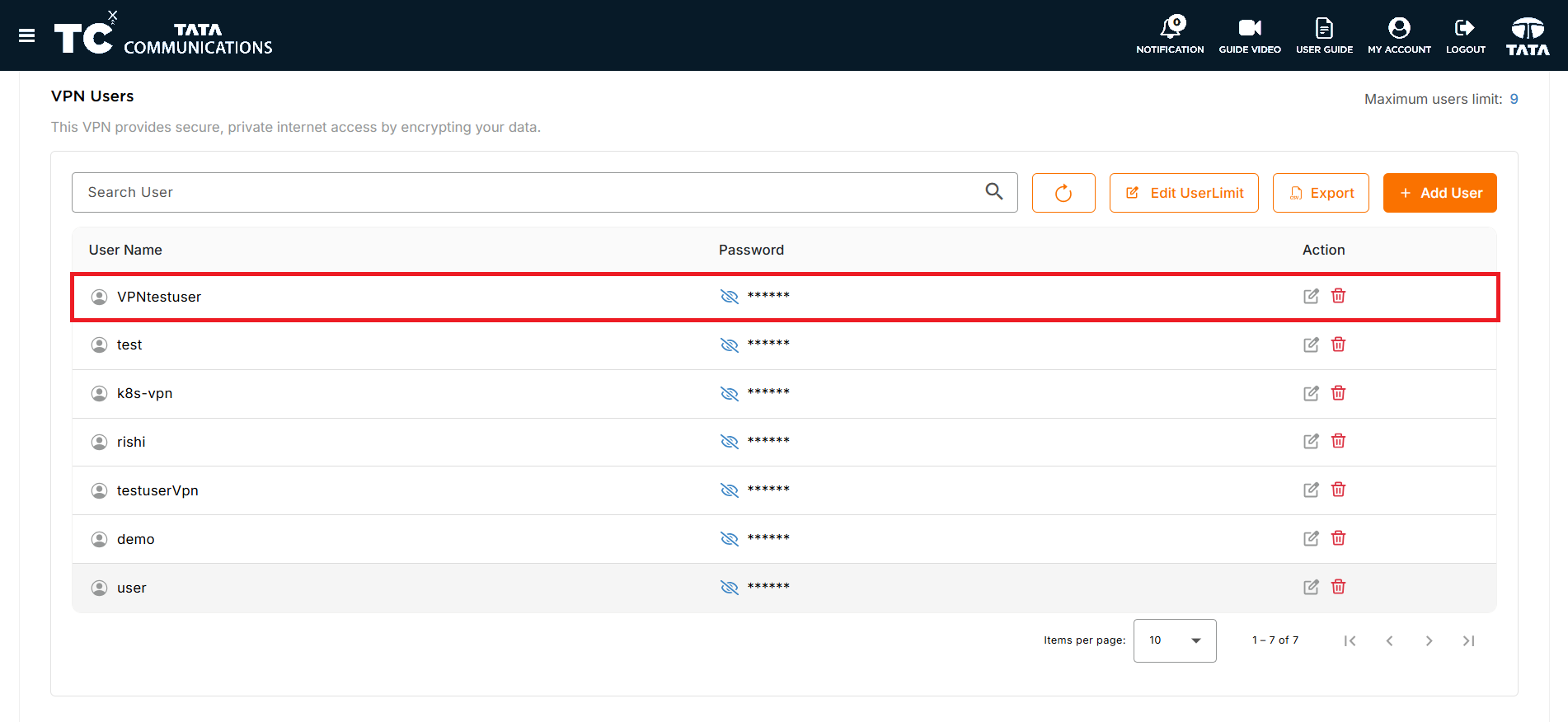The width and height of the screenshot is (1568, 722).
Task: Show the testuserVpn password
Action: 730,490
